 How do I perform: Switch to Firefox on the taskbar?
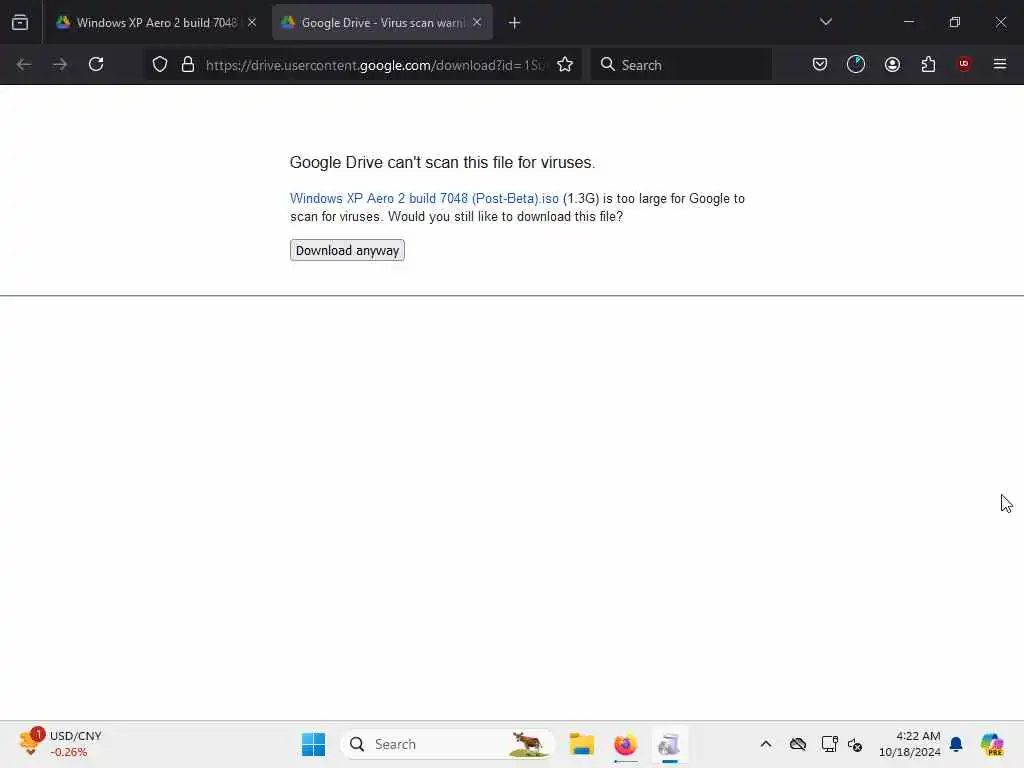[625, 744]
